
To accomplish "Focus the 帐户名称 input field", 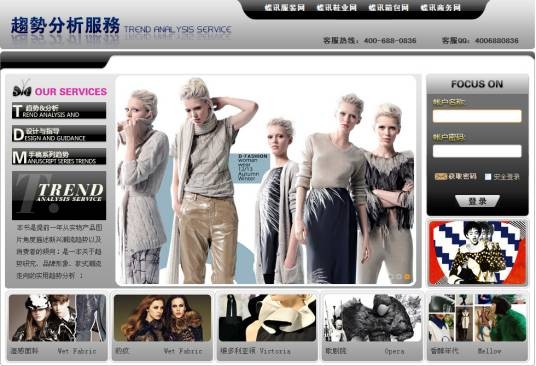I will [x=477, y=116].
